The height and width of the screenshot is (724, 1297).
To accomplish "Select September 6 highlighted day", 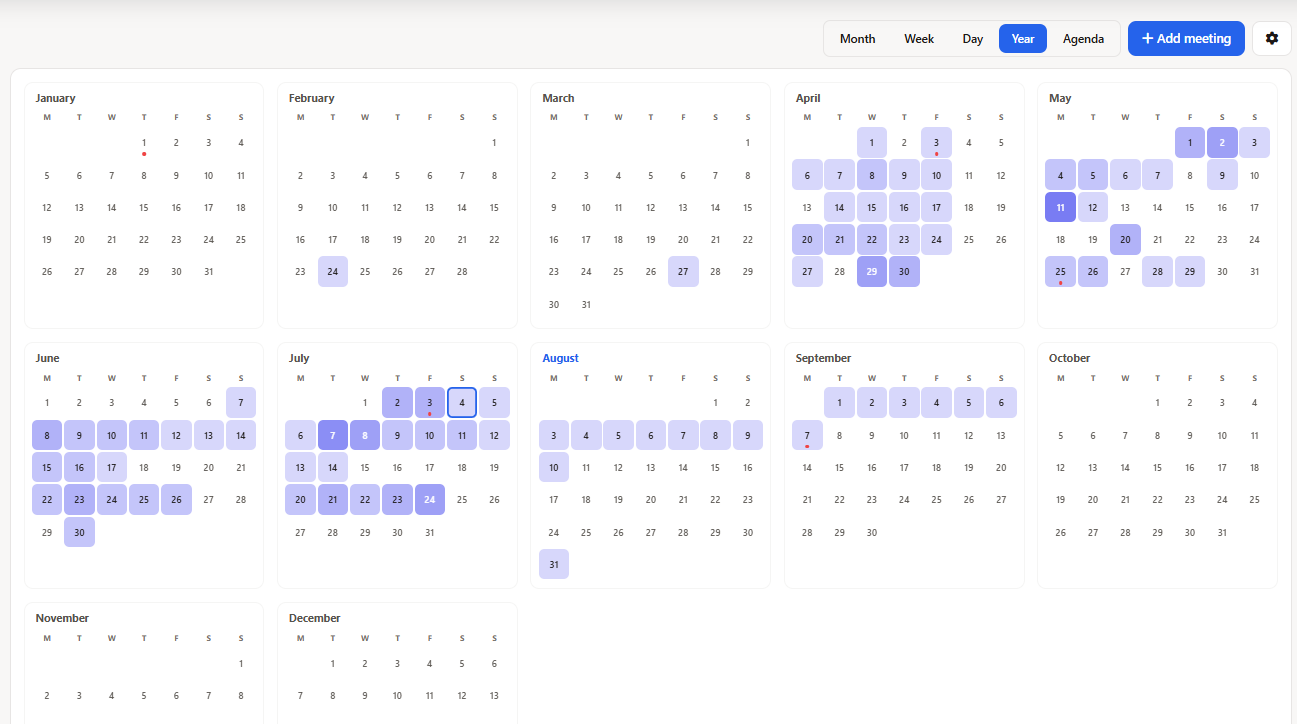I will click(1001, 403).
